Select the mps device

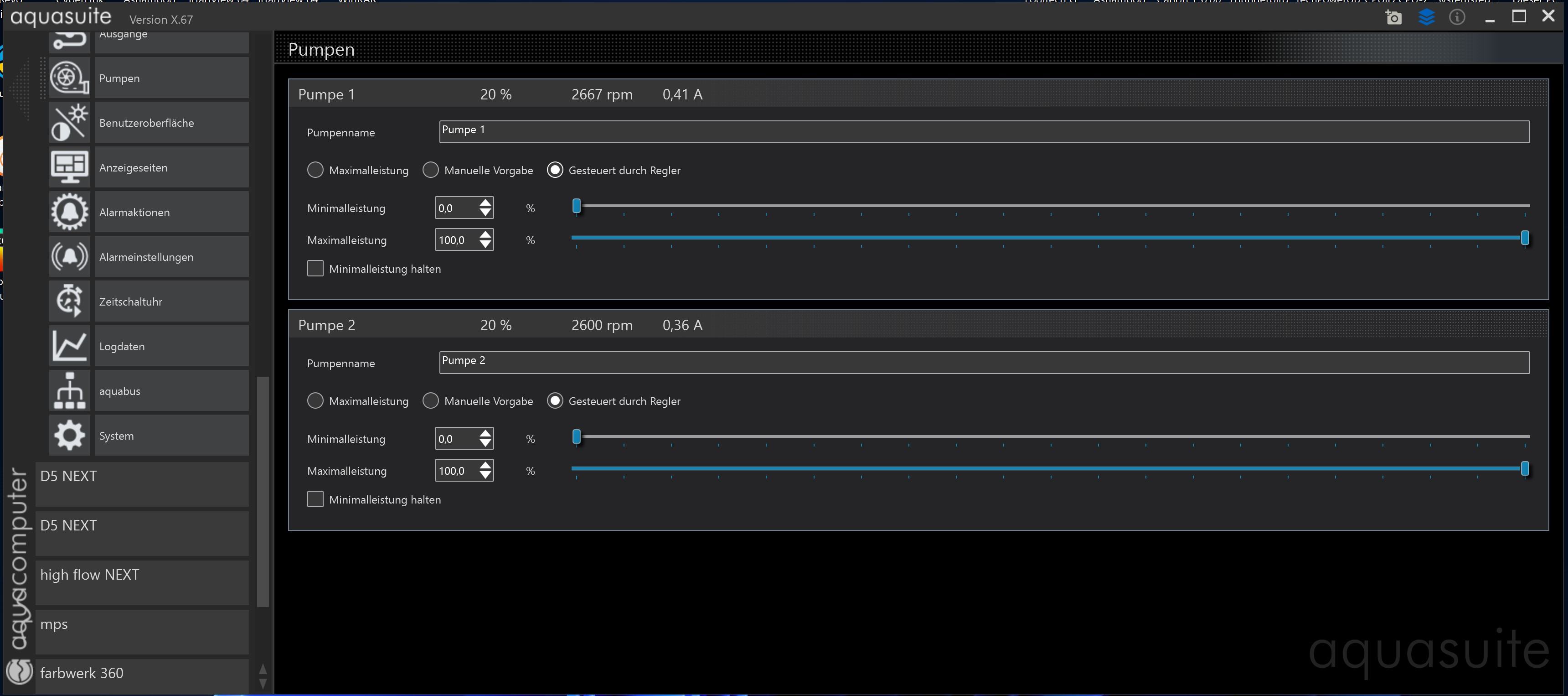point(142,632)
